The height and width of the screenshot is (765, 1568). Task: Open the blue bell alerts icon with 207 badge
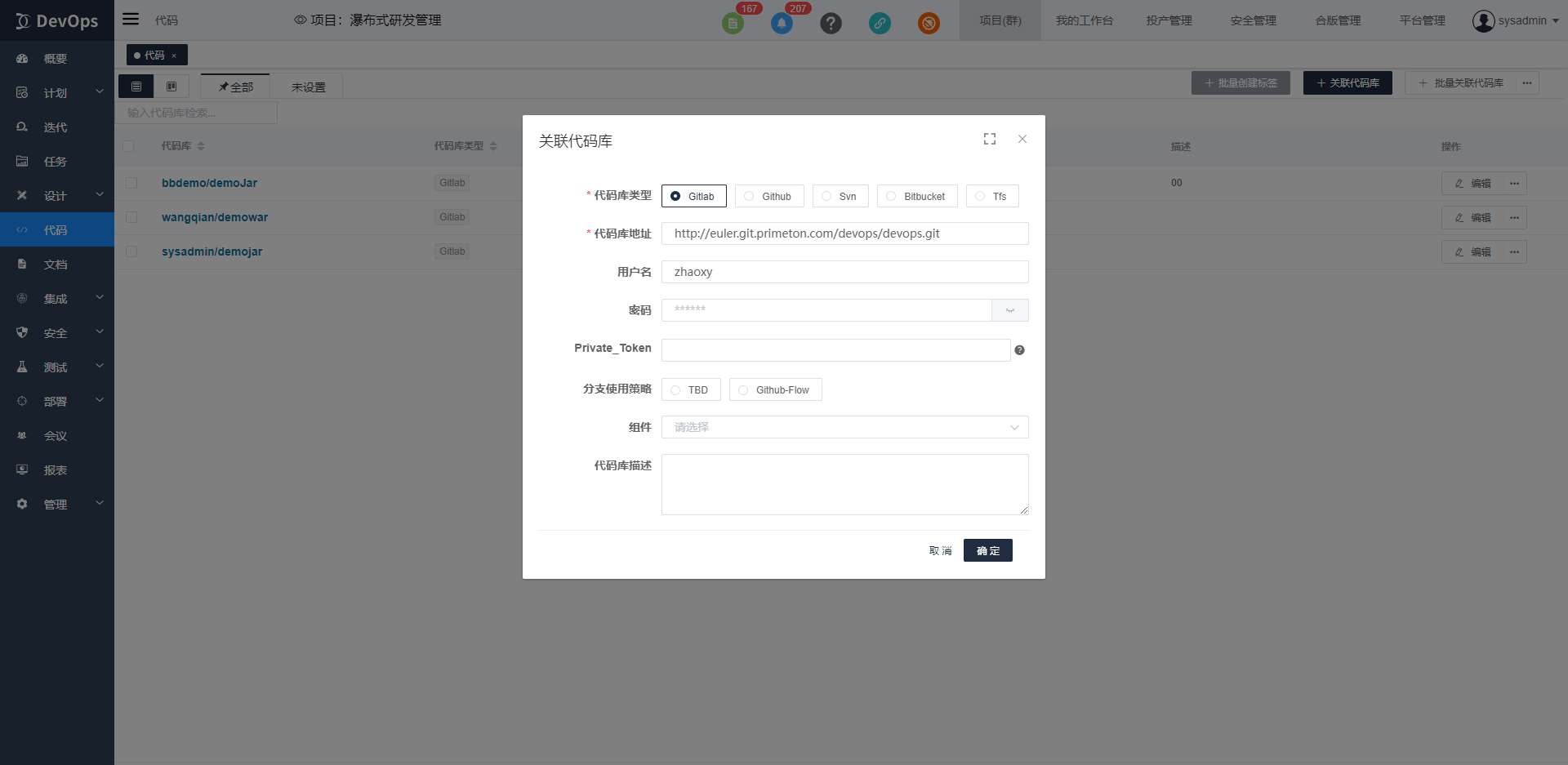coord(782,23)
